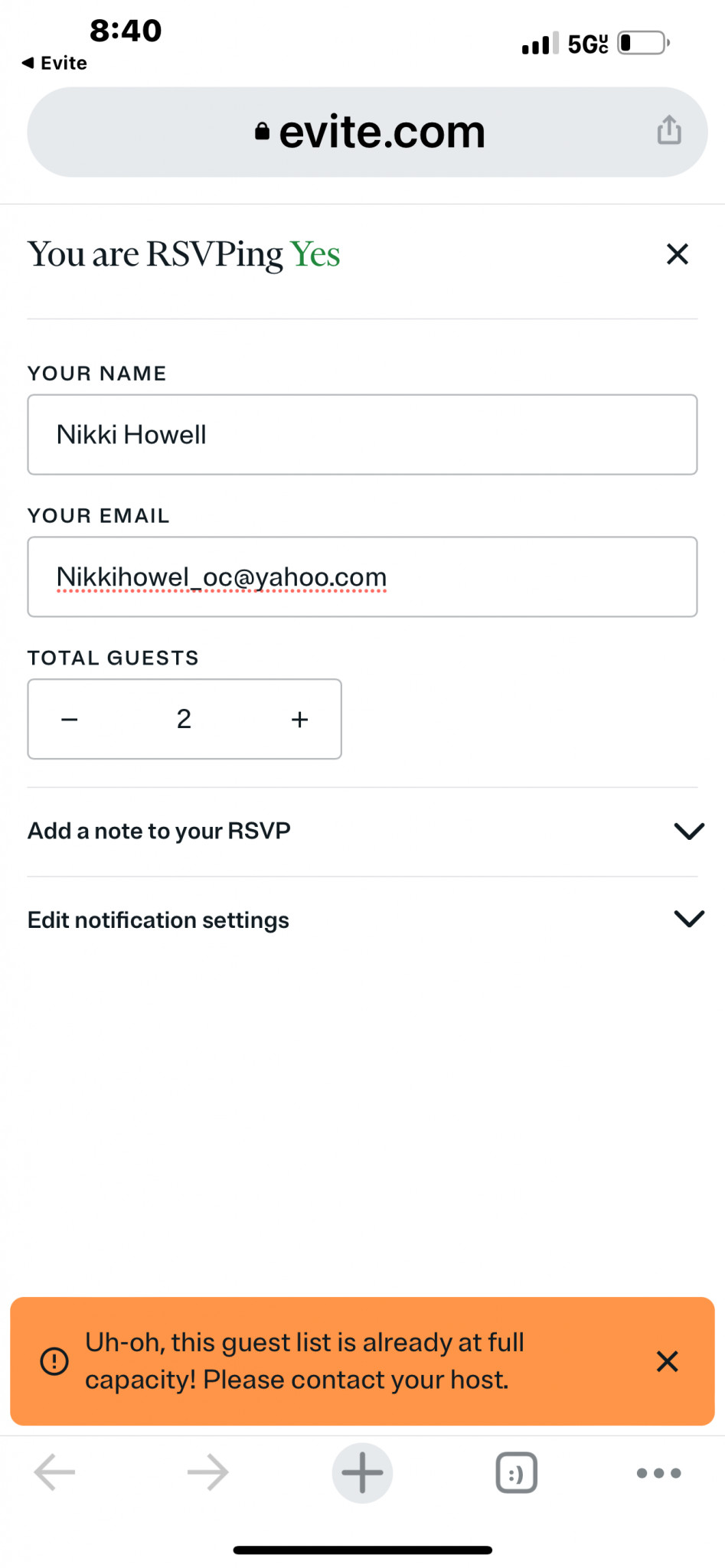Edit the Your Name field
The image size is (725, 1568).
362,435
